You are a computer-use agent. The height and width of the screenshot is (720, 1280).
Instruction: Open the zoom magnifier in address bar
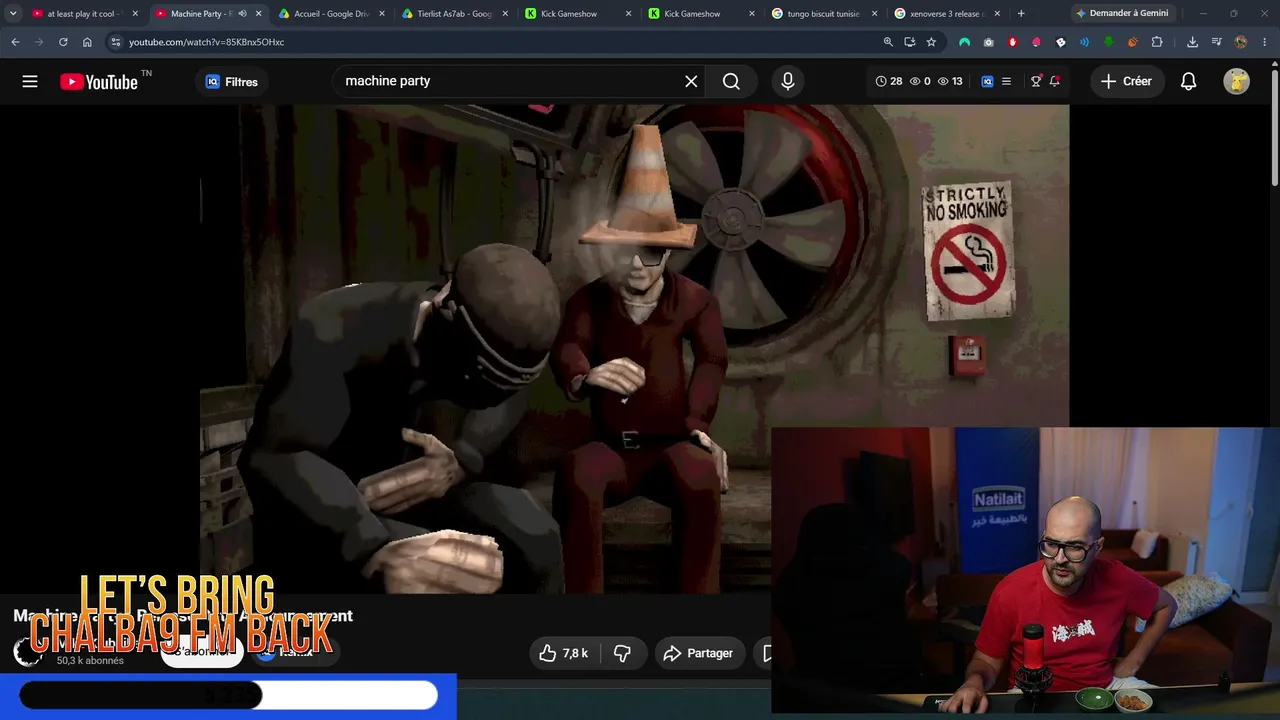[888, 42]
